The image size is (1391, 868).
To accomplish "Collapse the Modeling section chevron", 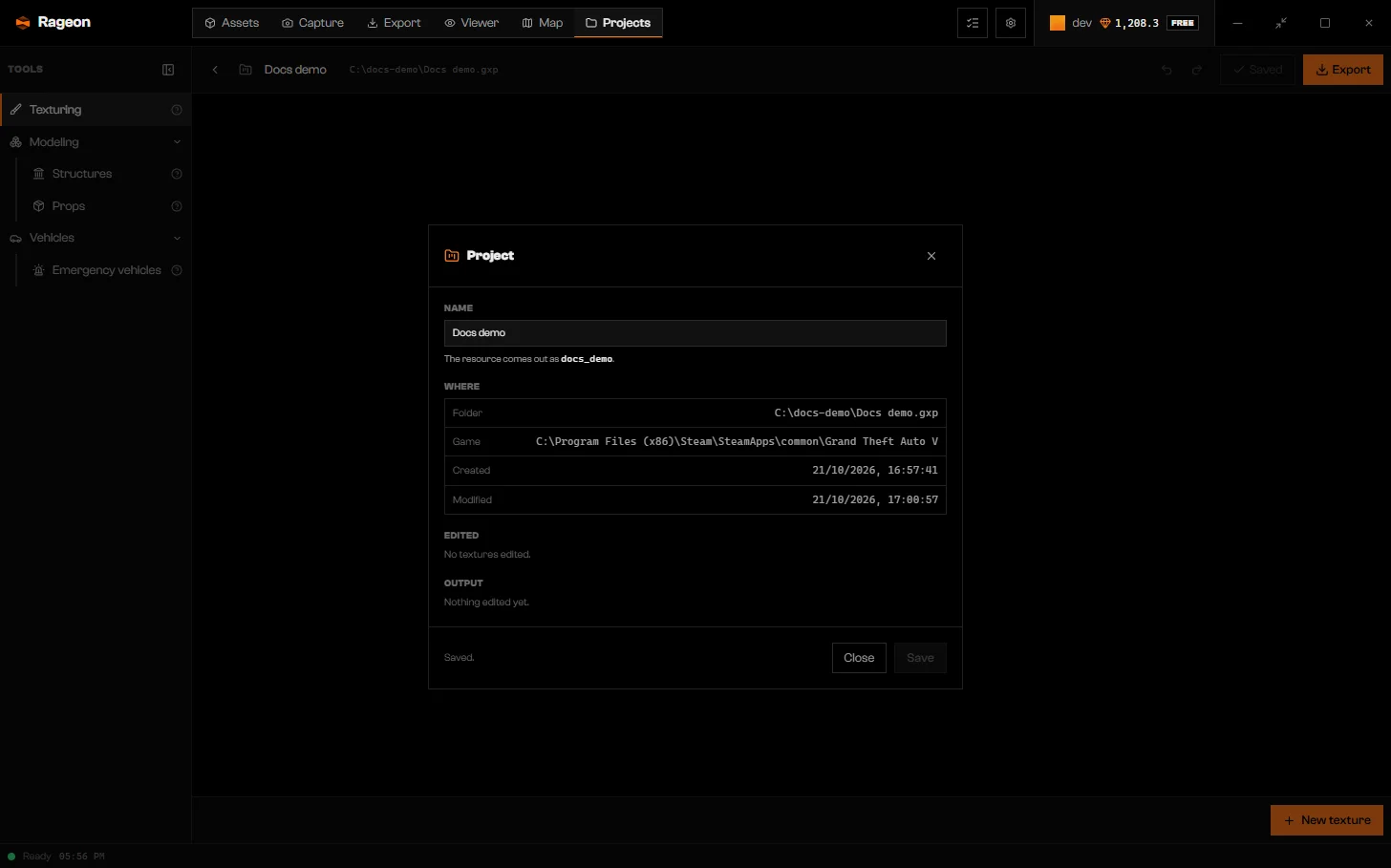I will pyautogui.click(x=177, y=142).
